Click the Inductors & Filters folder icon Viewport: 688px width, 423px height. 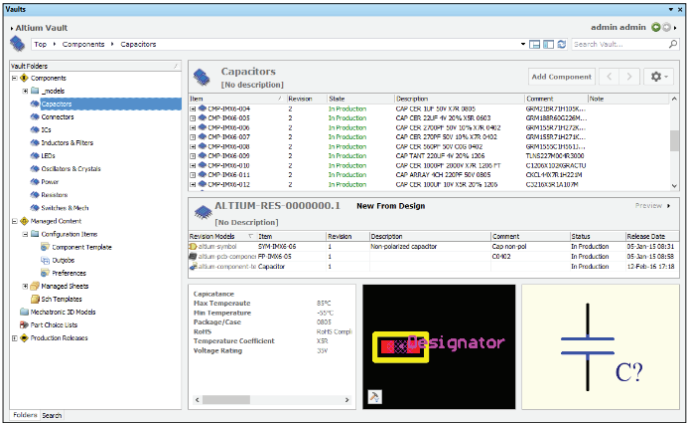click(x=35, y=143)
